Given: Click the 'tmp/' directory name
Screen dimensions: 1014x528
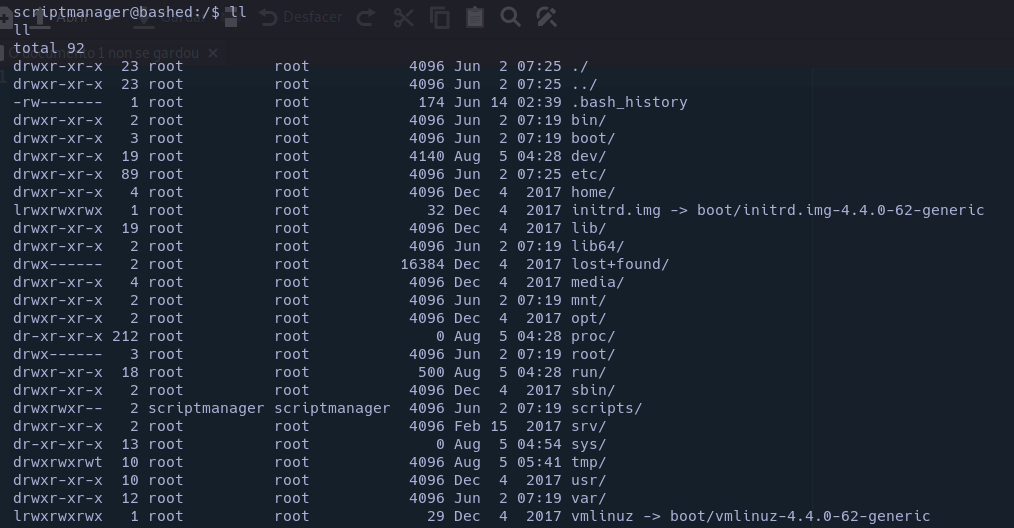Looking at the screenshot, I should 588,463.
